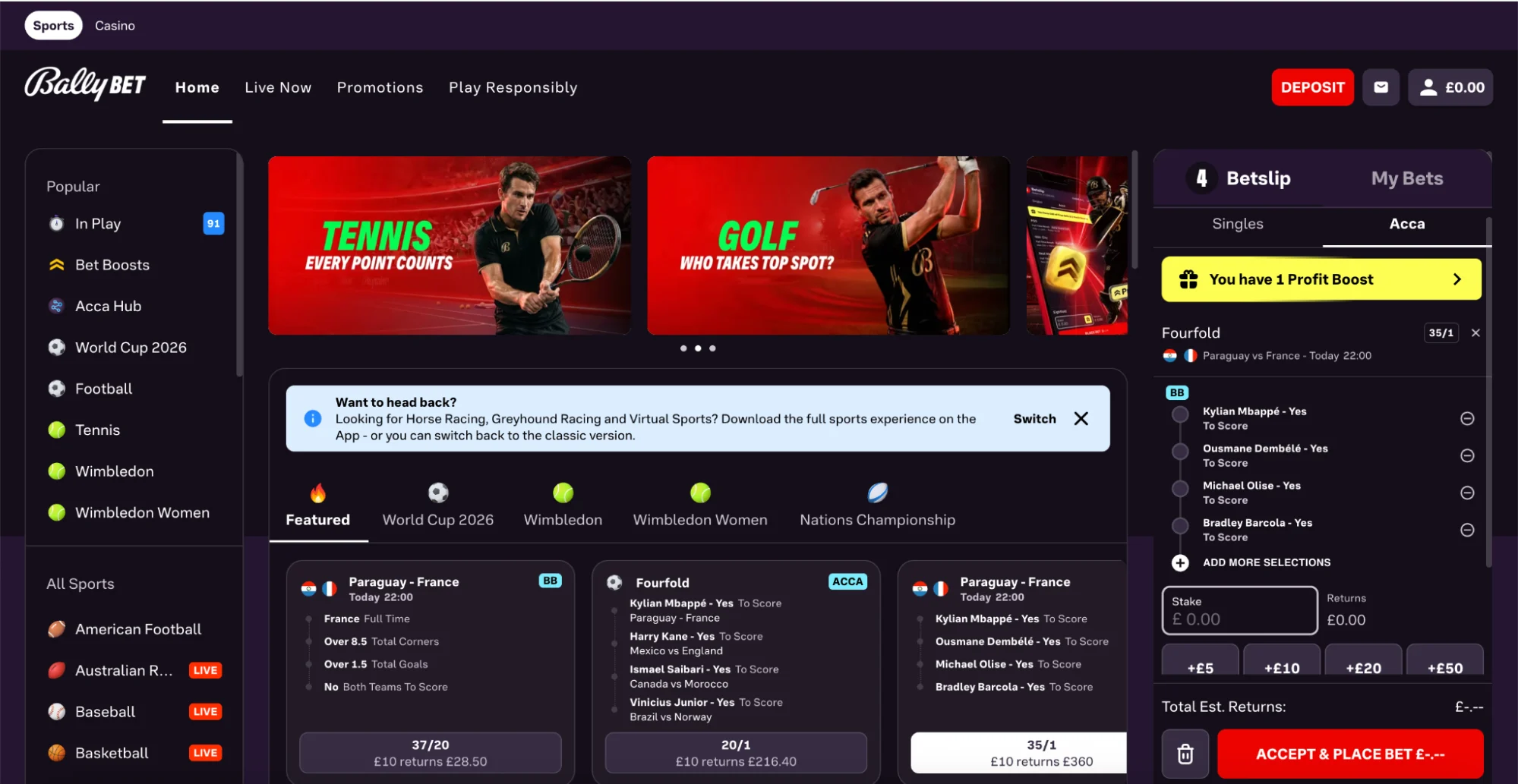This screenshot has width=1518, height=784.
Task: Switch to the Casino section
Action: point(115,26)
